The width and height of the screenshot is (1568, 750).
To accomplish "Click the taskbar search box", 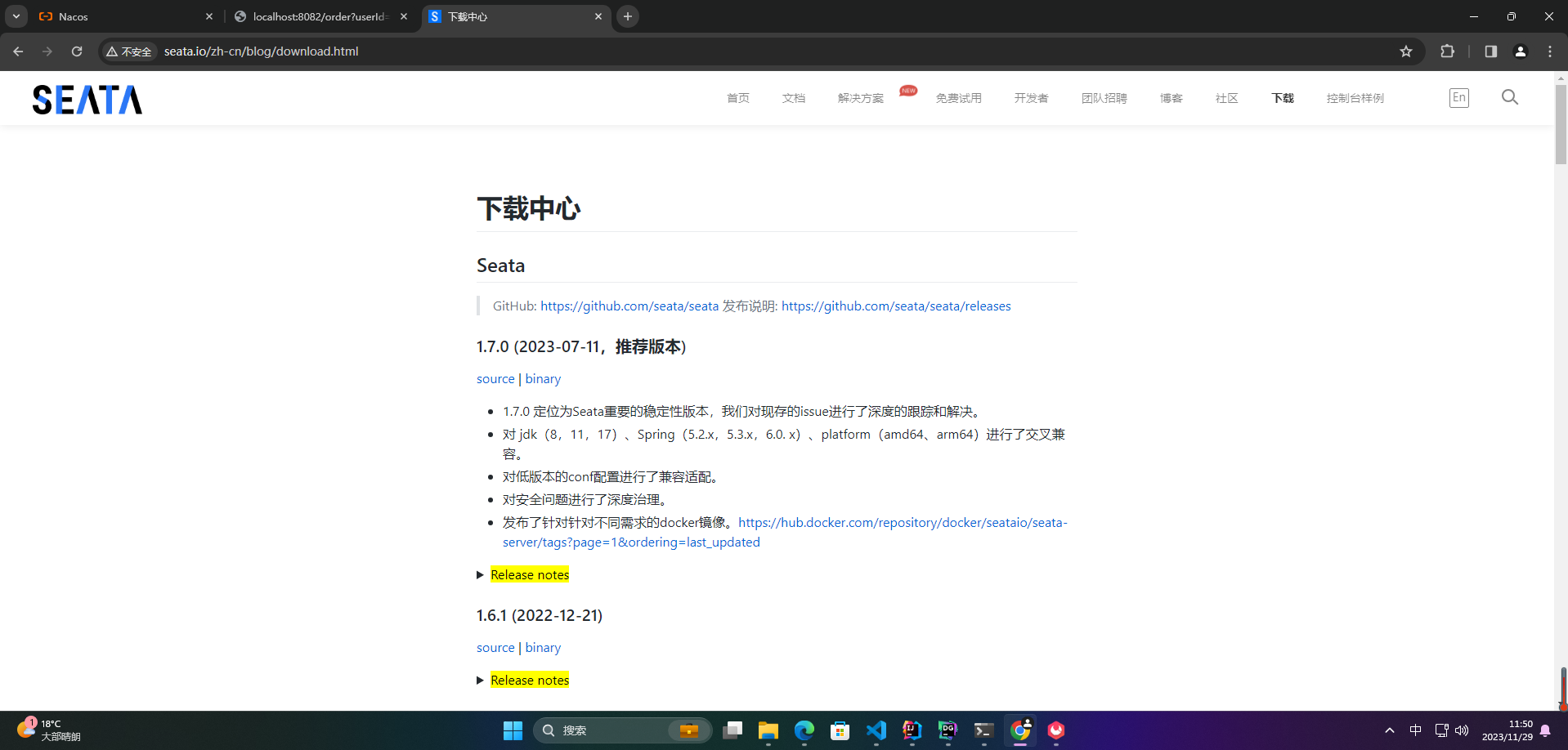I will (x=622, y=730).
